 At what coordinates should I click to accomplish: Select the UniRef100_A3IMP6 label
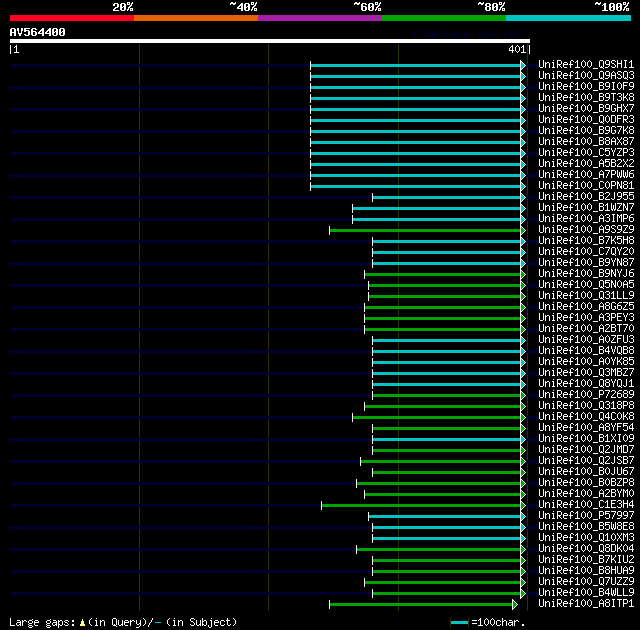point(586,219)
